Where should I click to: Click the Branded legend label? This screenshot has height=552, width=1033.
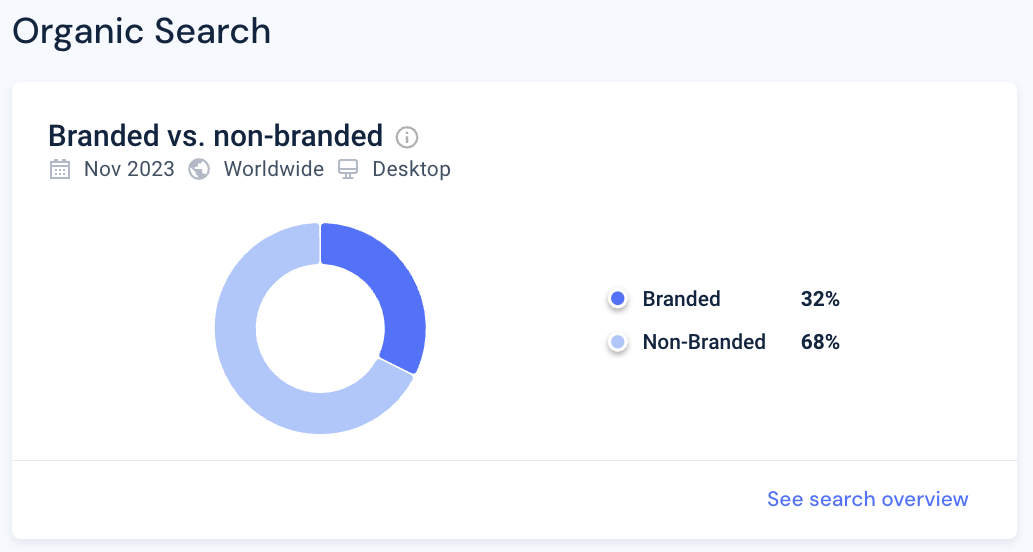click(x=681, y=299)
